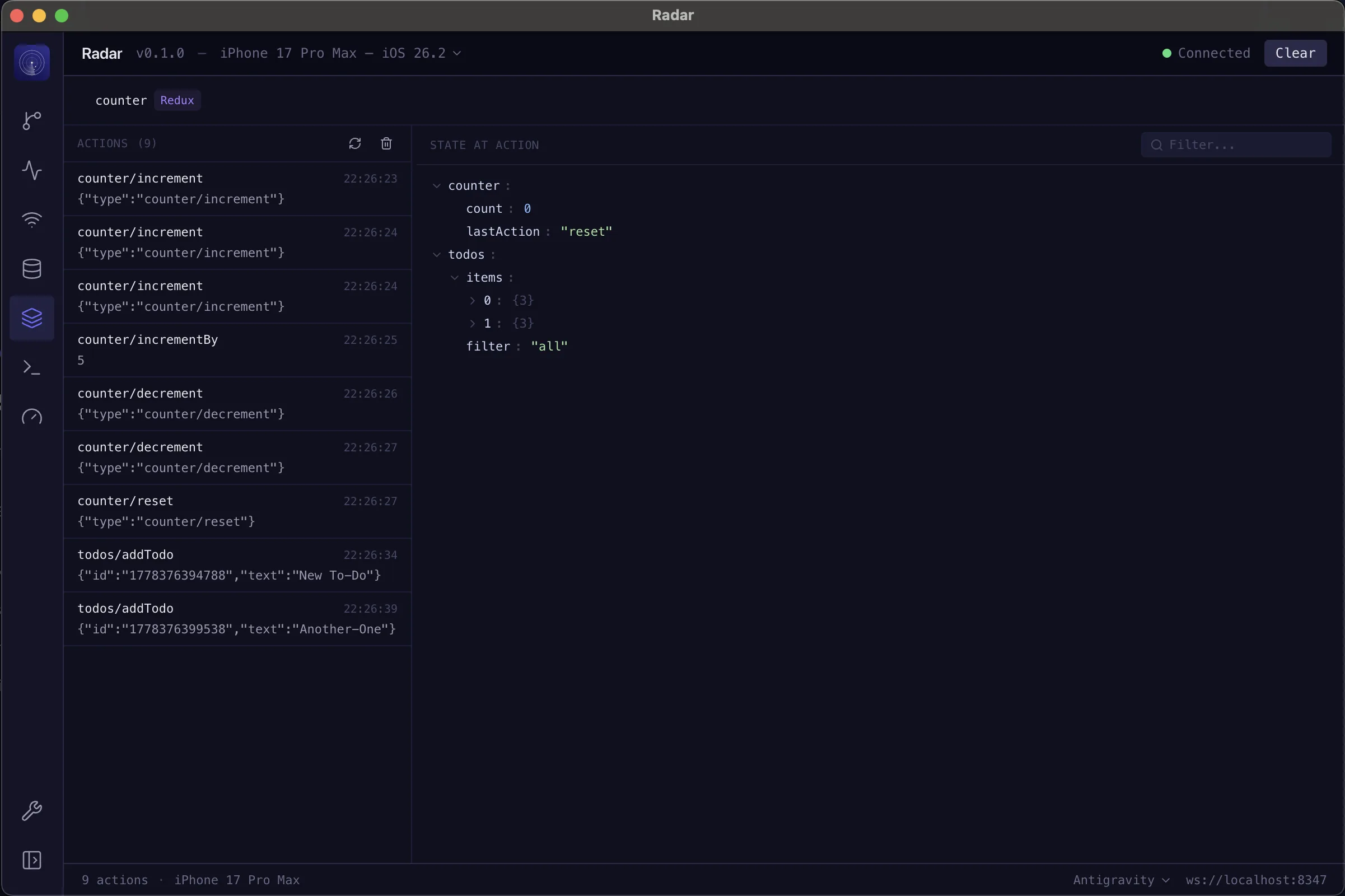Select the counter/reset action

coord(237,511)
